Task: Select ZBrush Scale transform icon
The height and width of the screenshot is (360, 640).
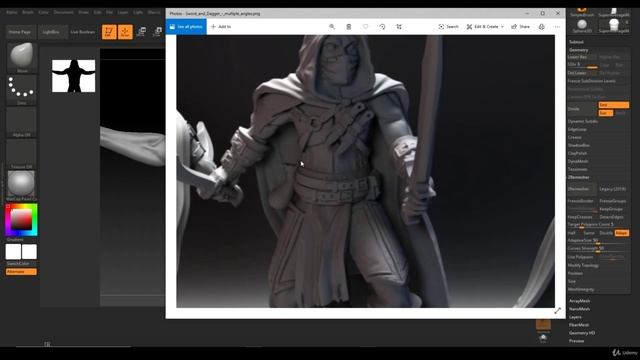Action: pyautogui.click(x=157, y=32)
